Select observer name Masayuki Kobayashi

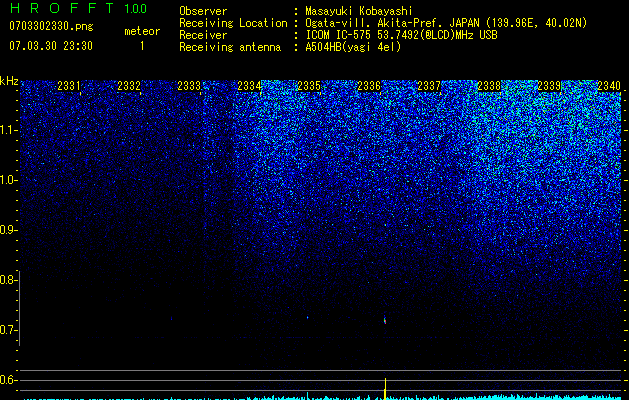[359, 11]
